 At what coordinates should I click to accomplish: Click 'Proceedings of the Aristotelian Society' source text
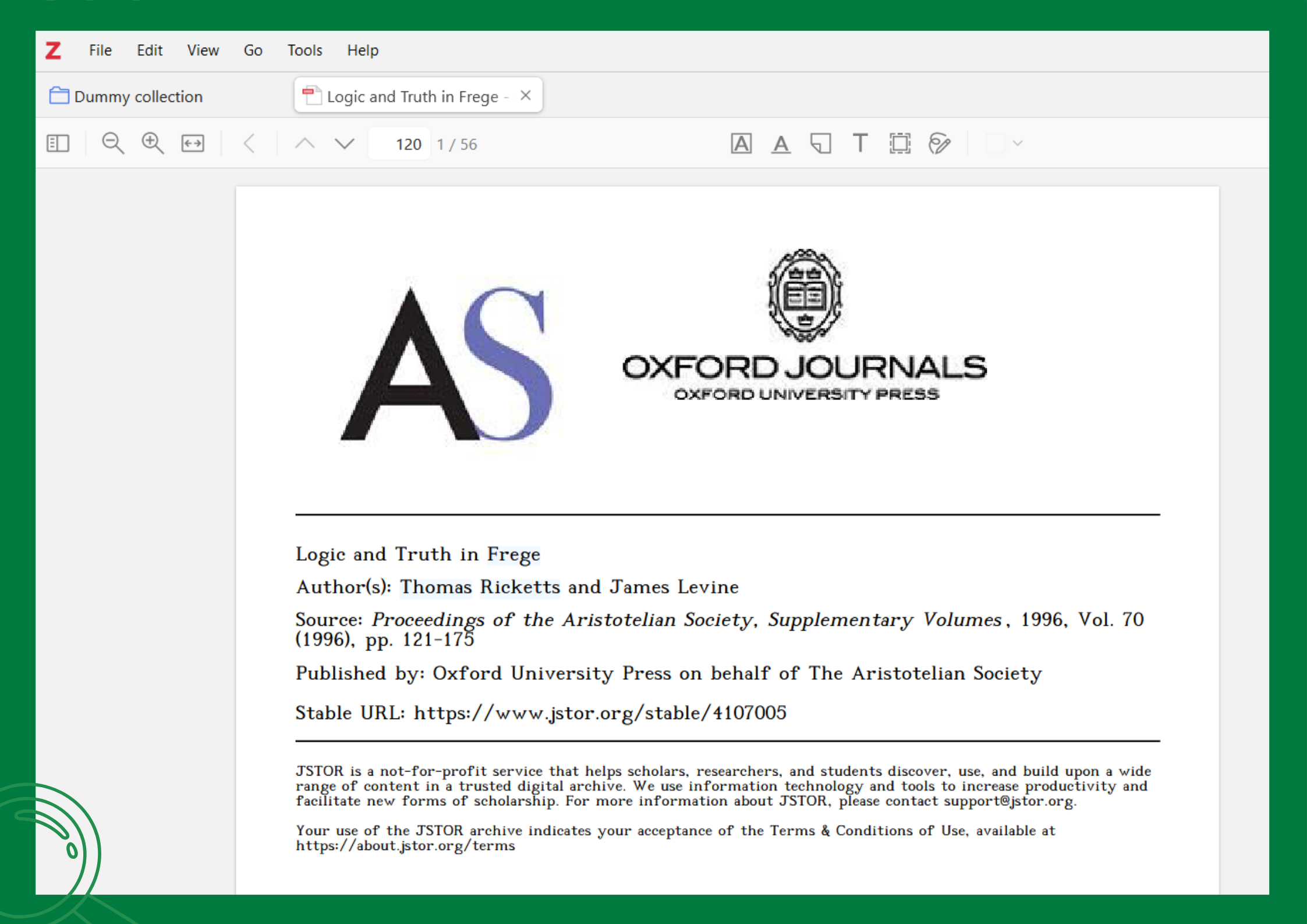pos(562,619)
